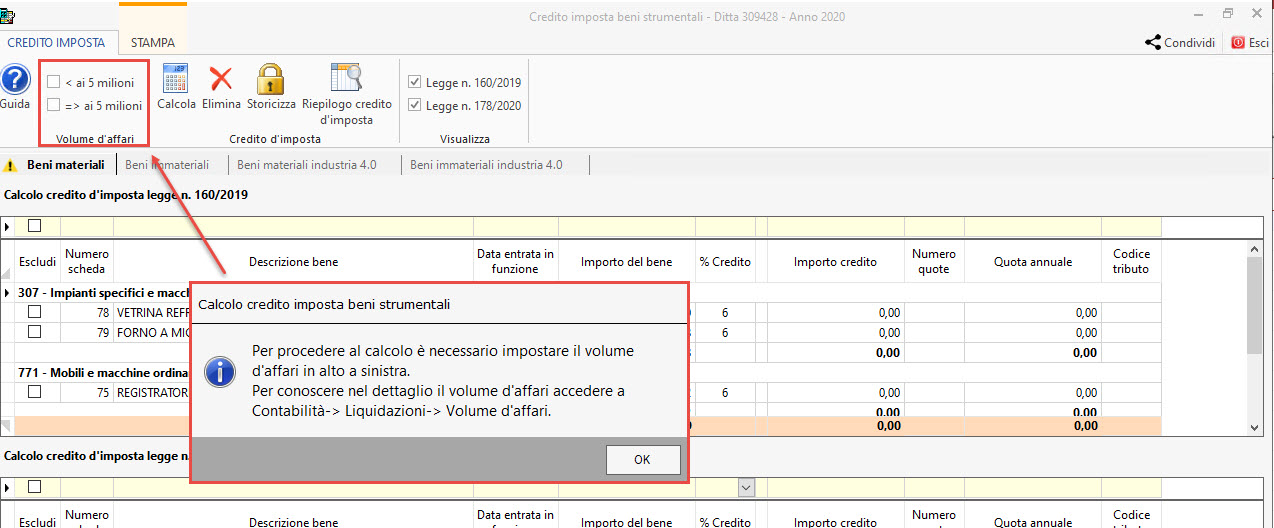
Task: Open the Beni materiali industria 4.0 tab
Action: [307, 165]
